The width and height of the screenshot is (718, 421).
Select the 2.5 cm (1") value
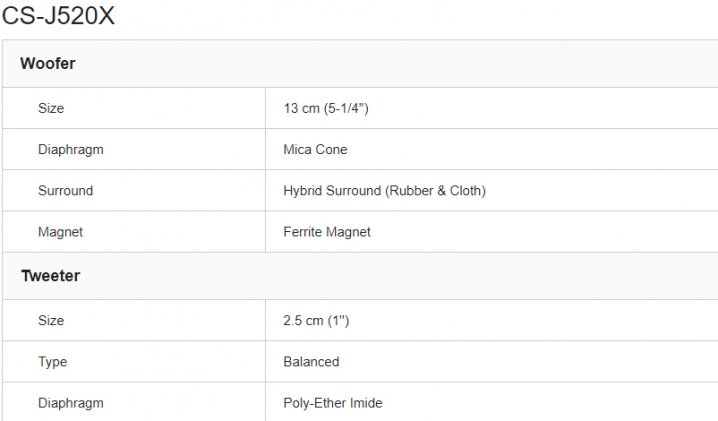pyautogui.click(x=316, y=320)
